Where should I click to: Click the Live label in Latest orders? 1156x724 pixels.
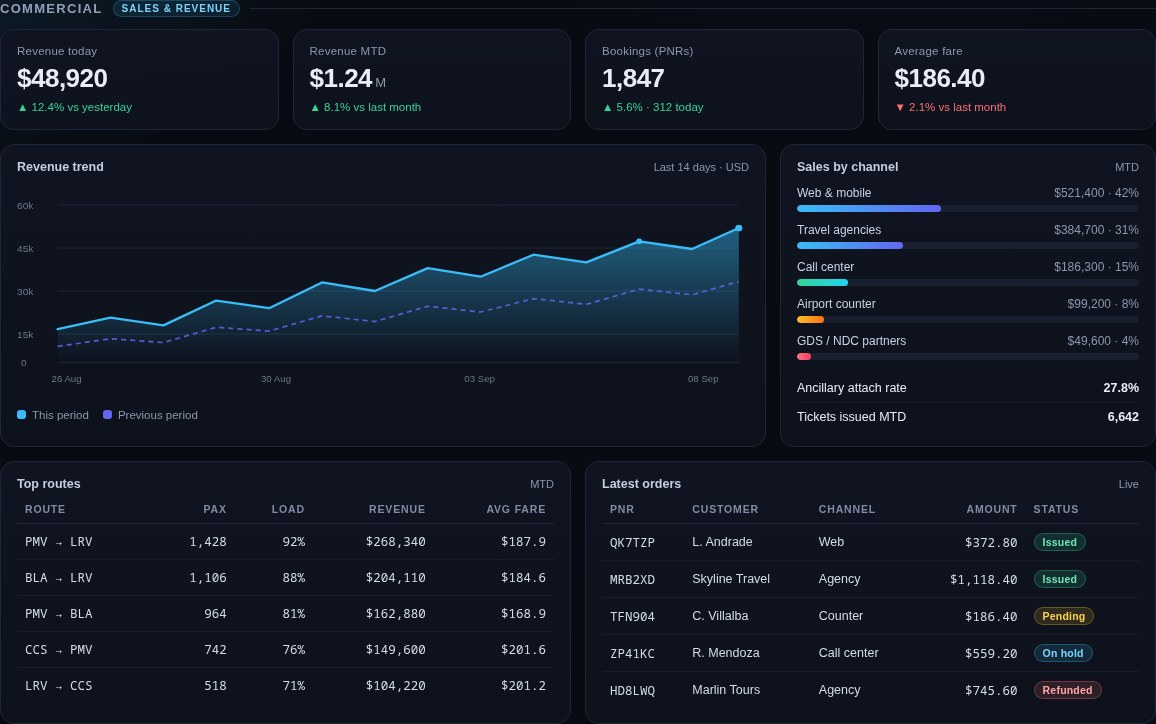[1128, 484]
